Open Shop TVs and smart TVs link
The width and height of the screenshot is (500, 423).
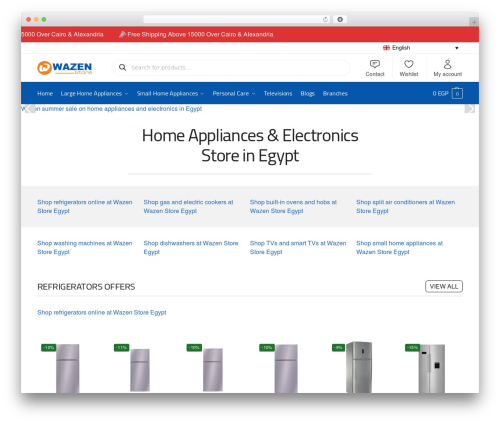tap(298, 247)
